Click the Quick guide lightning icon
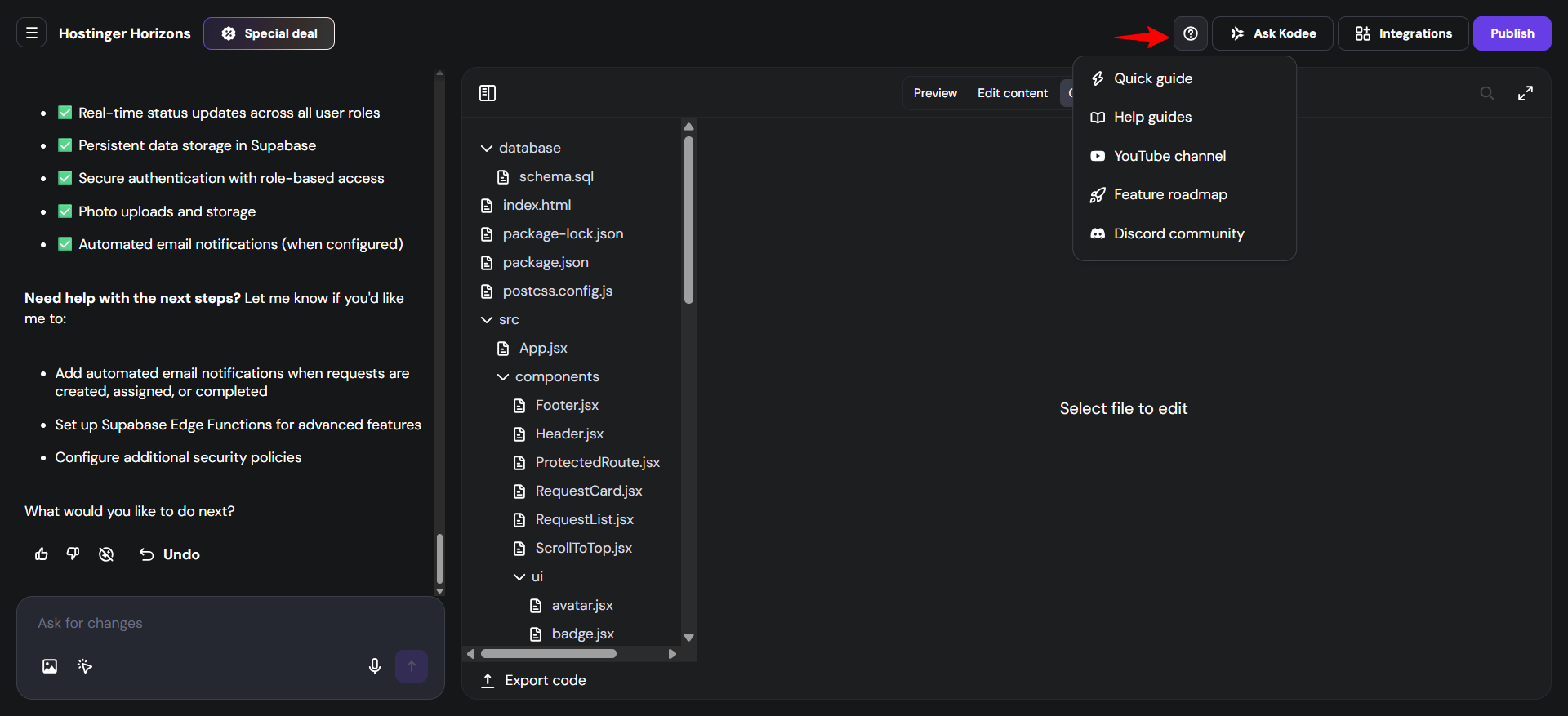The image size is (1568, 716). [1098, 78]
